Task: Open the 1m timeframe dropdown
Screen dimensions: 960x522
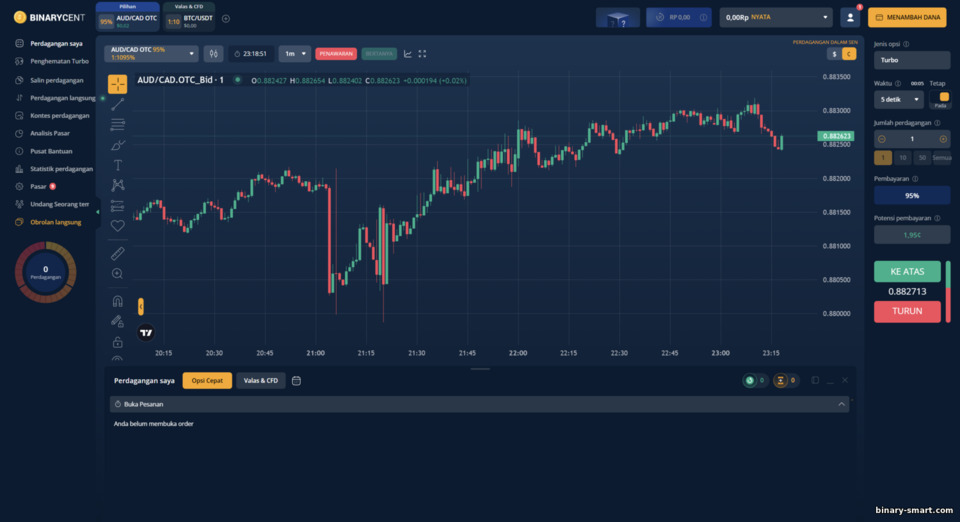Action: pyautogui.click(x=294, y=54)
